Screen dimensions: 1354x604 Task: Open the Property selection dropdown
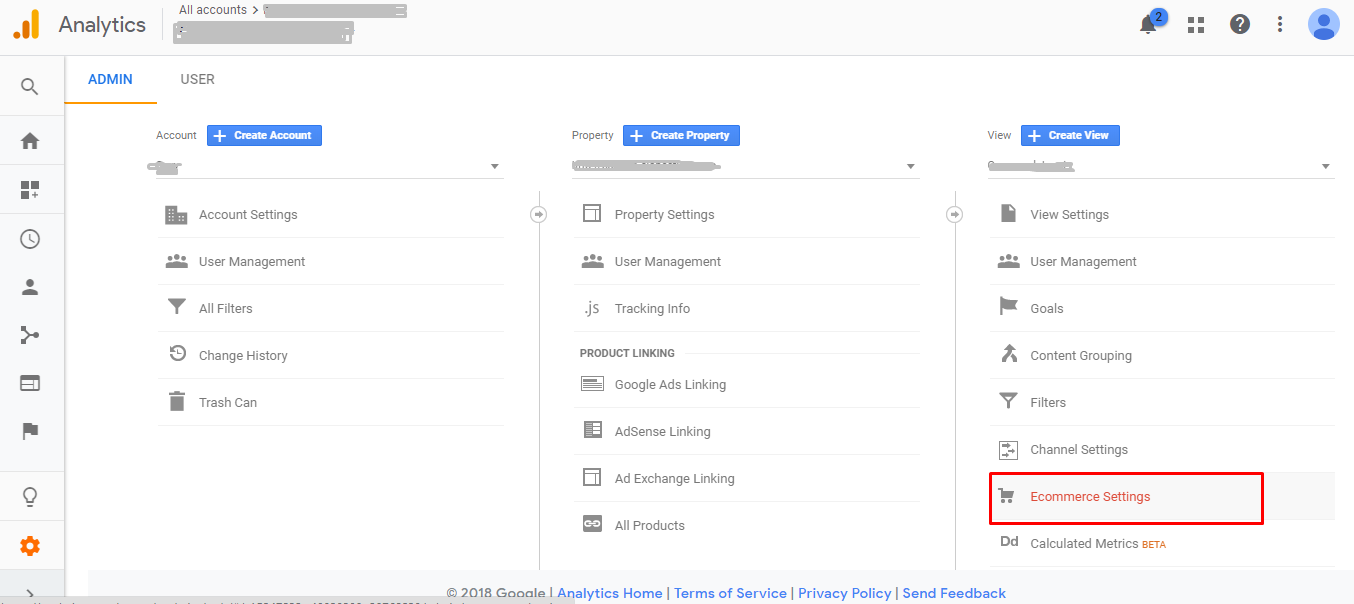(x=746, y=166)
